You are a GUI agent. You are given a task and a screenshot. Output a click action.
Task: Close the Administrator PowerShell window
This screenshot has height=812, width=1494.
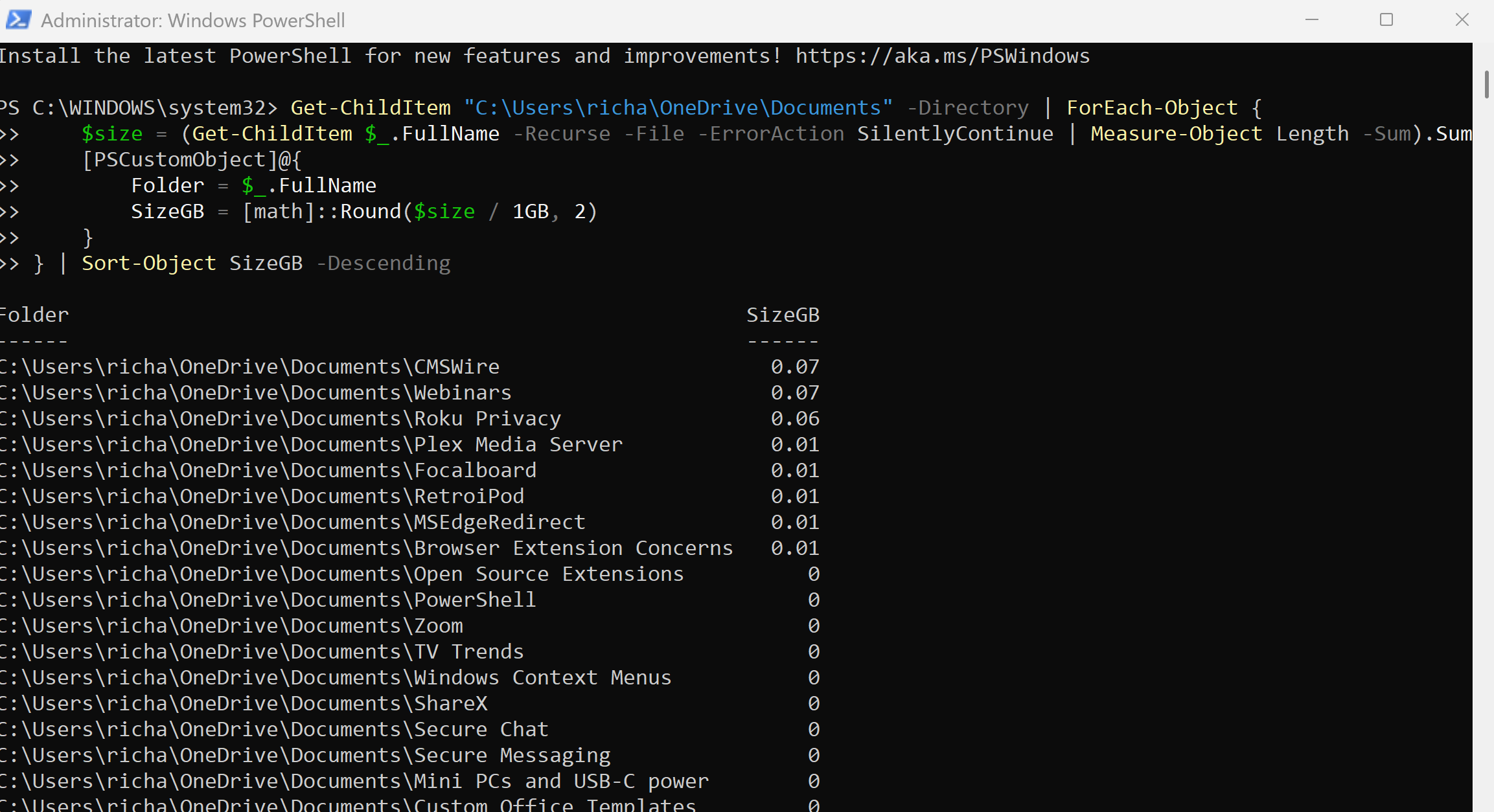pyautogui.click(x=1462, y=20)
